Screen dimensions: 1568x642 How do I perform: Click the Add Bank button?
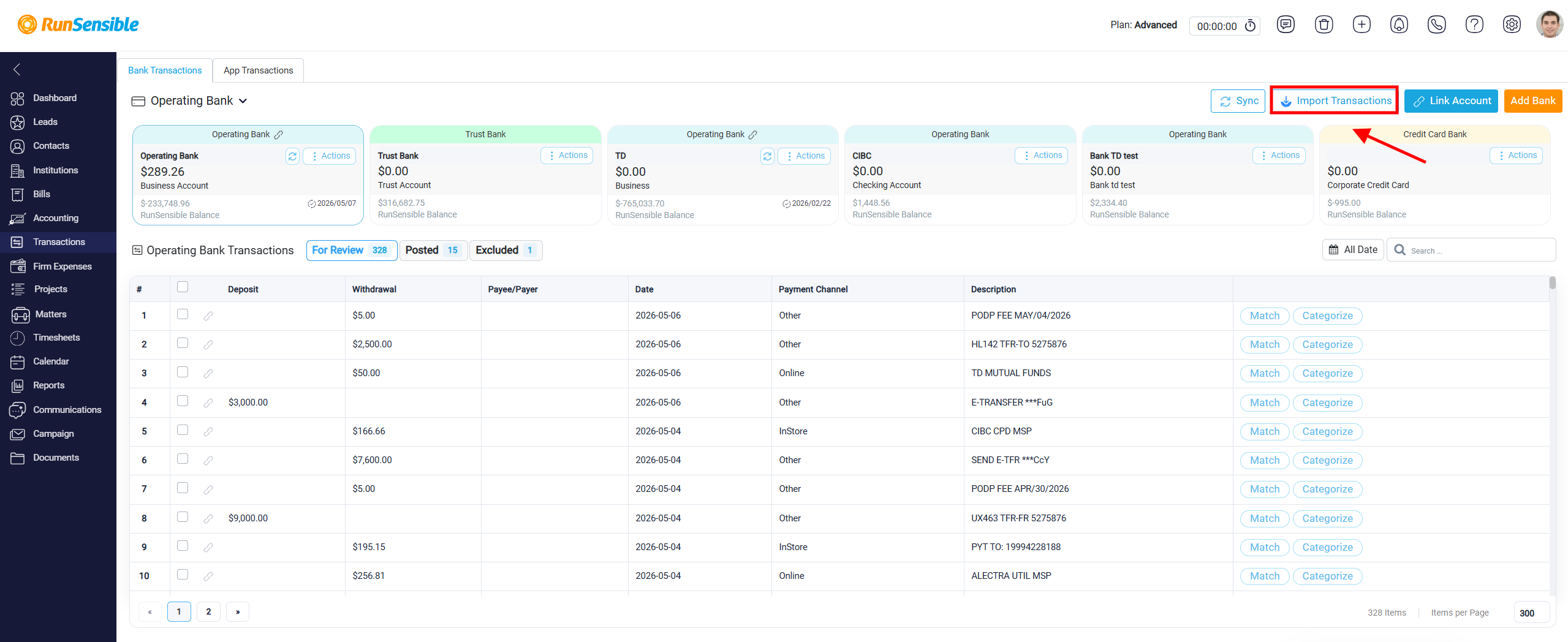pos(1532,101)
